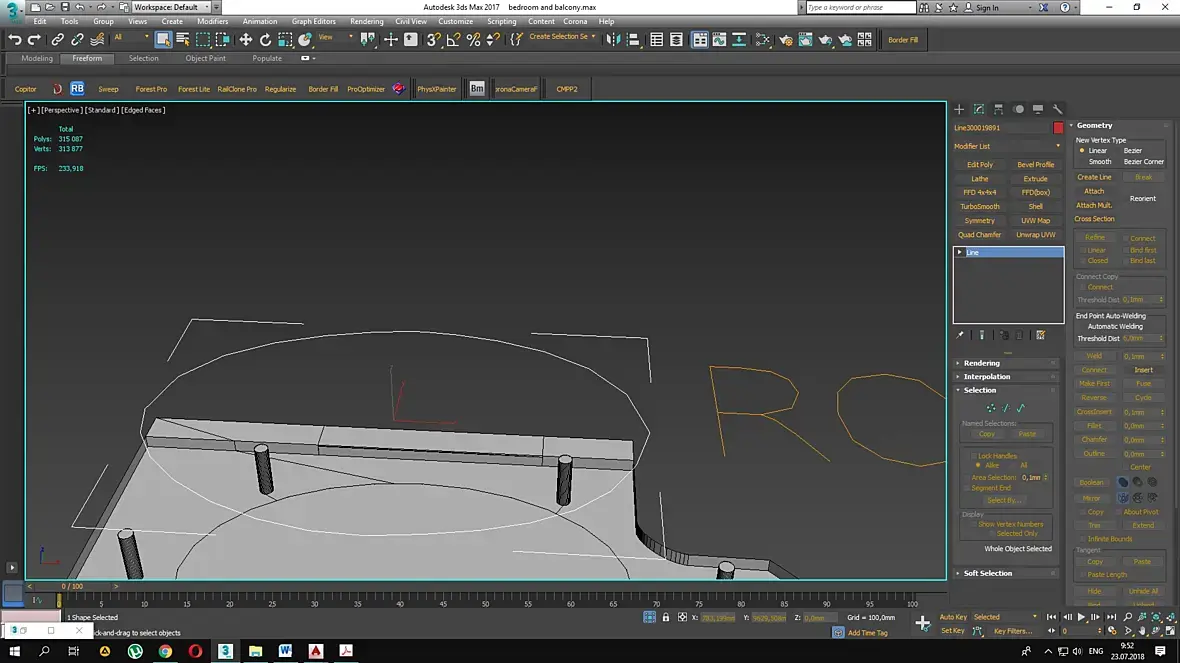
Task: Switch to Vertex sub-object selection icon
Action: [990, 408]
